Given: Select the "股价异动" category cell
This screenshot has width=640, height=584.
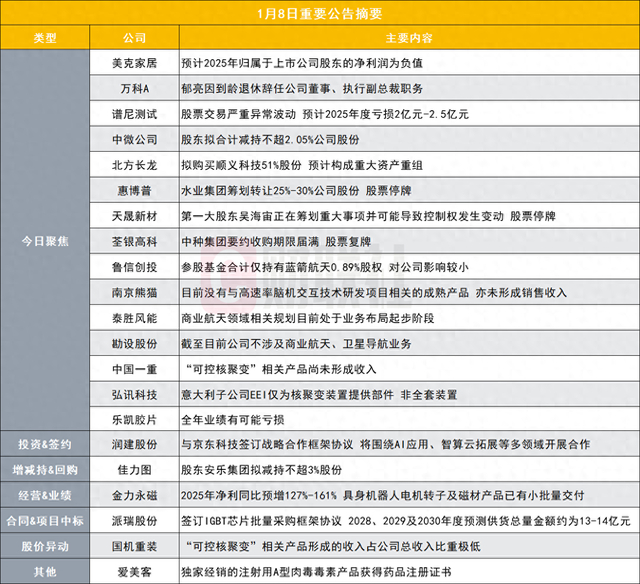Looking at the screenshot, I should coord(45,546).
